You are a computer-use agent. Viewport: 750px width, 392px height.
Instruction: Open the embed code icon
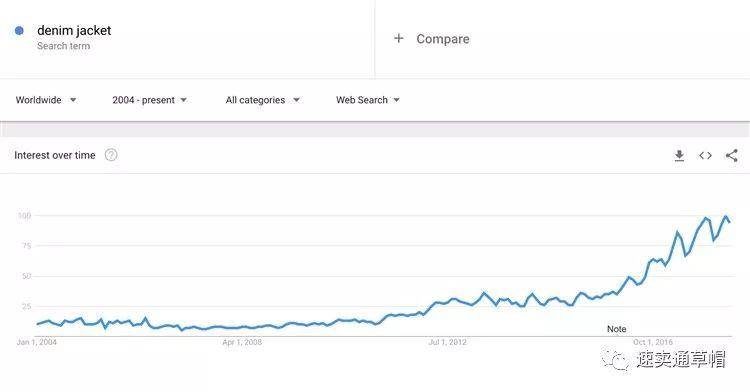[x=706, y=155]
